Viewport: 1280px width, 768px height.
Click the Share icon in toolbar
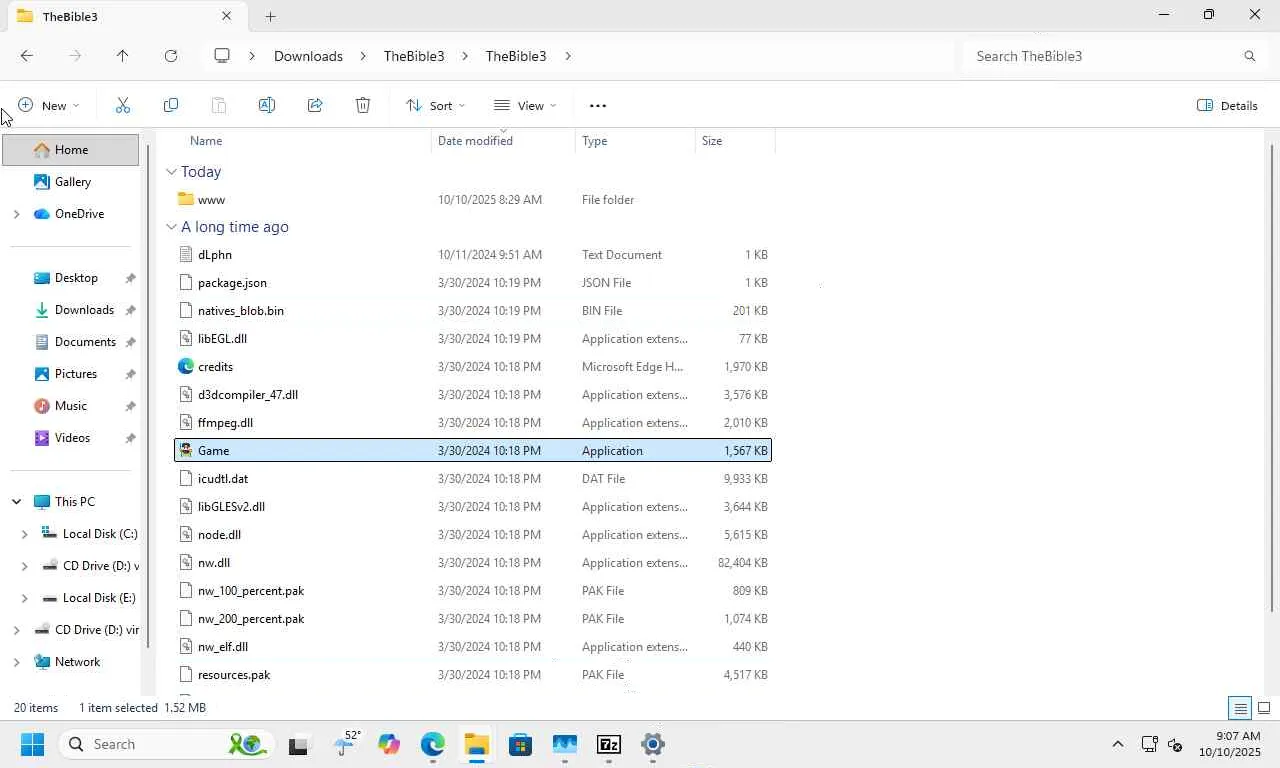point(315,105)
